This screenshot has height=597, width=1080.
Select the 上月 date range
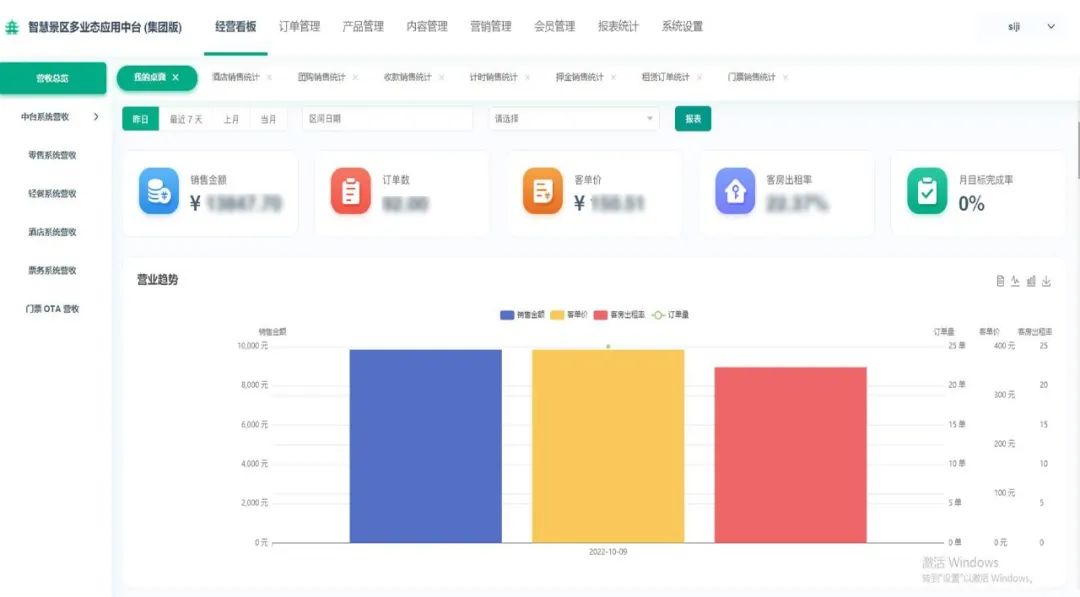231,119
